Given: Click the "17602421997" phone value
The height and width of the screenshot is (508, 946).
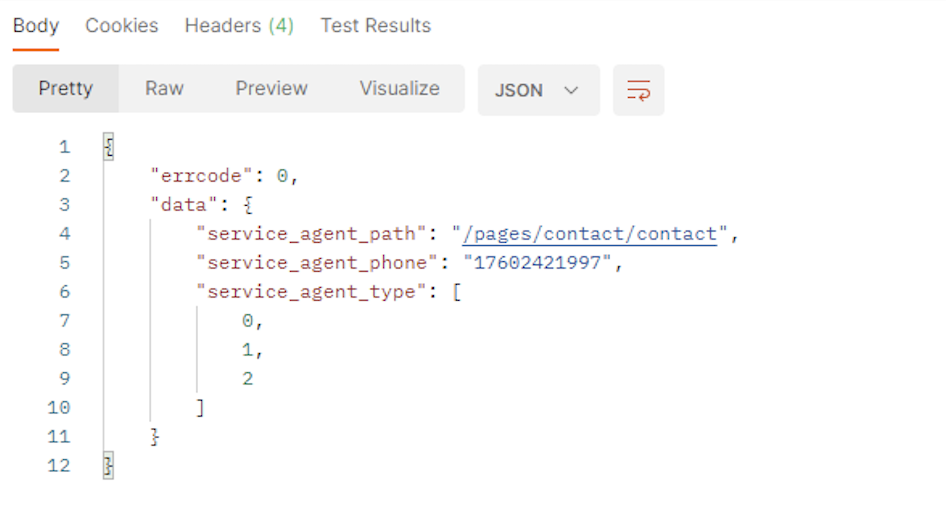Looking at the screenshot, I should point(537,262).
